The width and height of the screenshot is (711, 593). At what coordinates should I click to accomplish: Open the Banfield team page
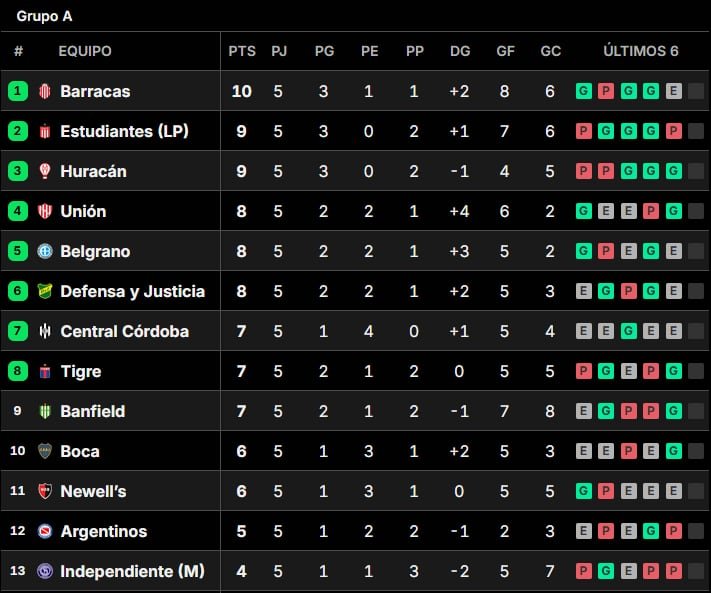(x=93, y=411)
